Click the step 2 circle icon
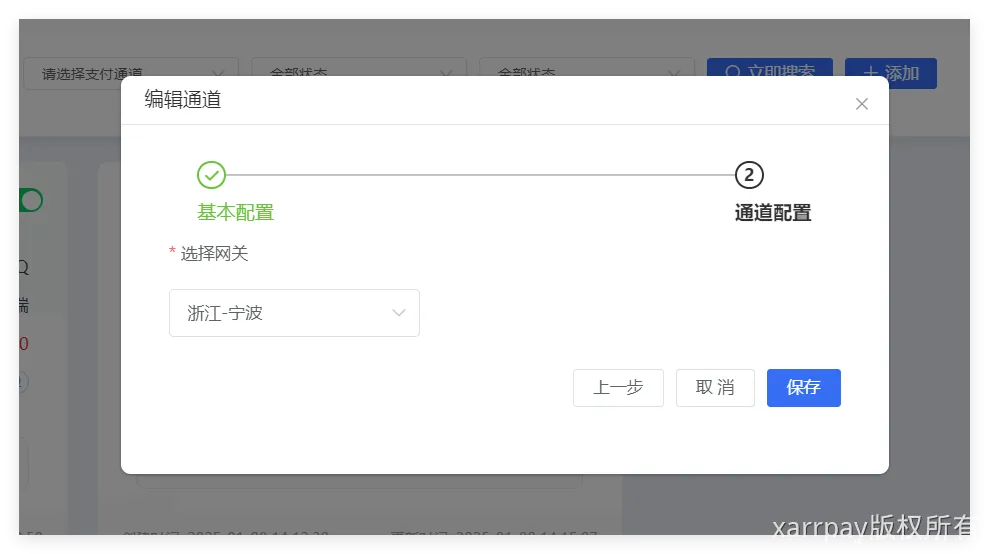 coord(749,175)
